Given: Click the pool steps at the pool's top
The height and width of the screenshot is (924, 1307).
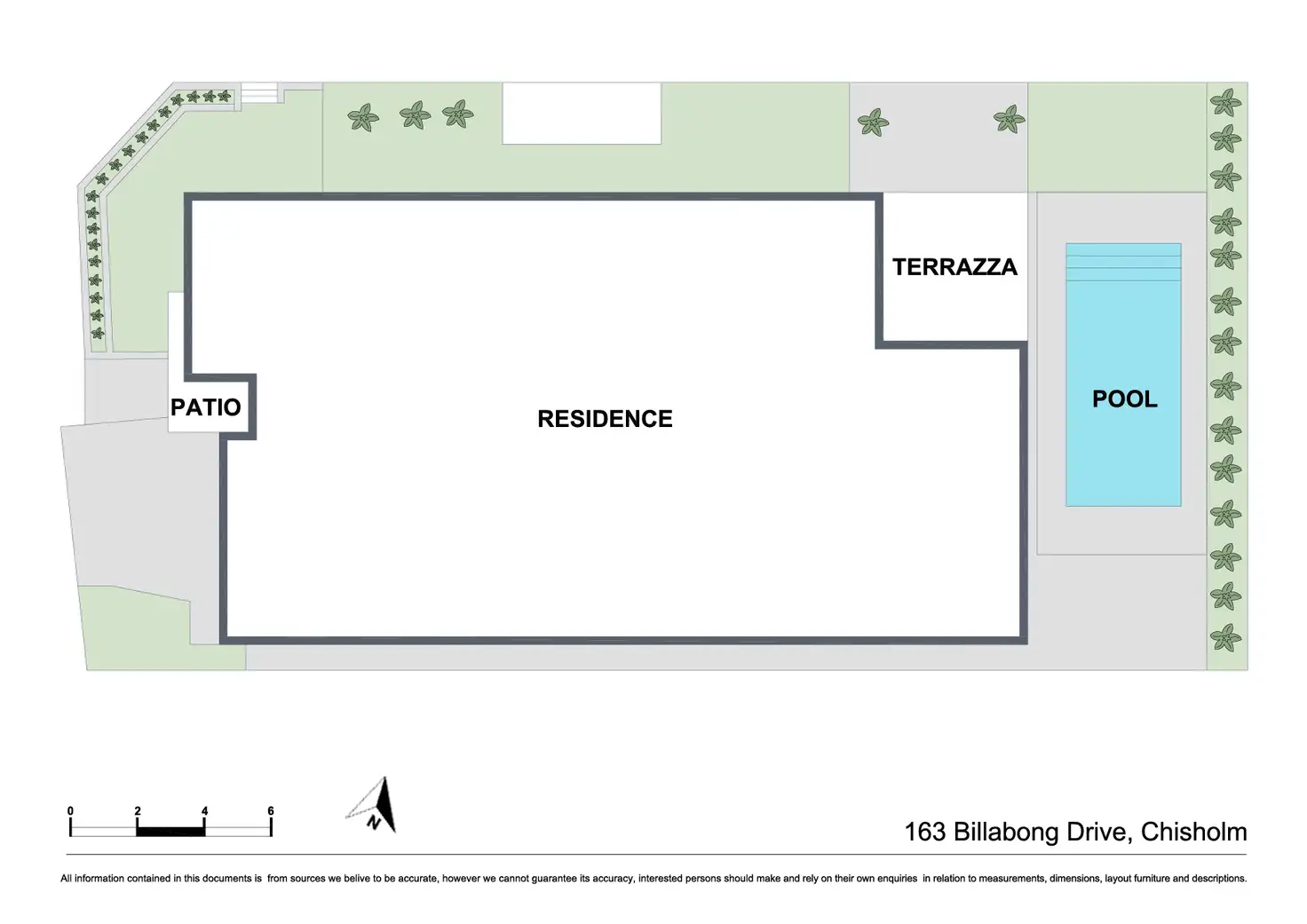Looking at the screenshot, I should point(1123,262).
